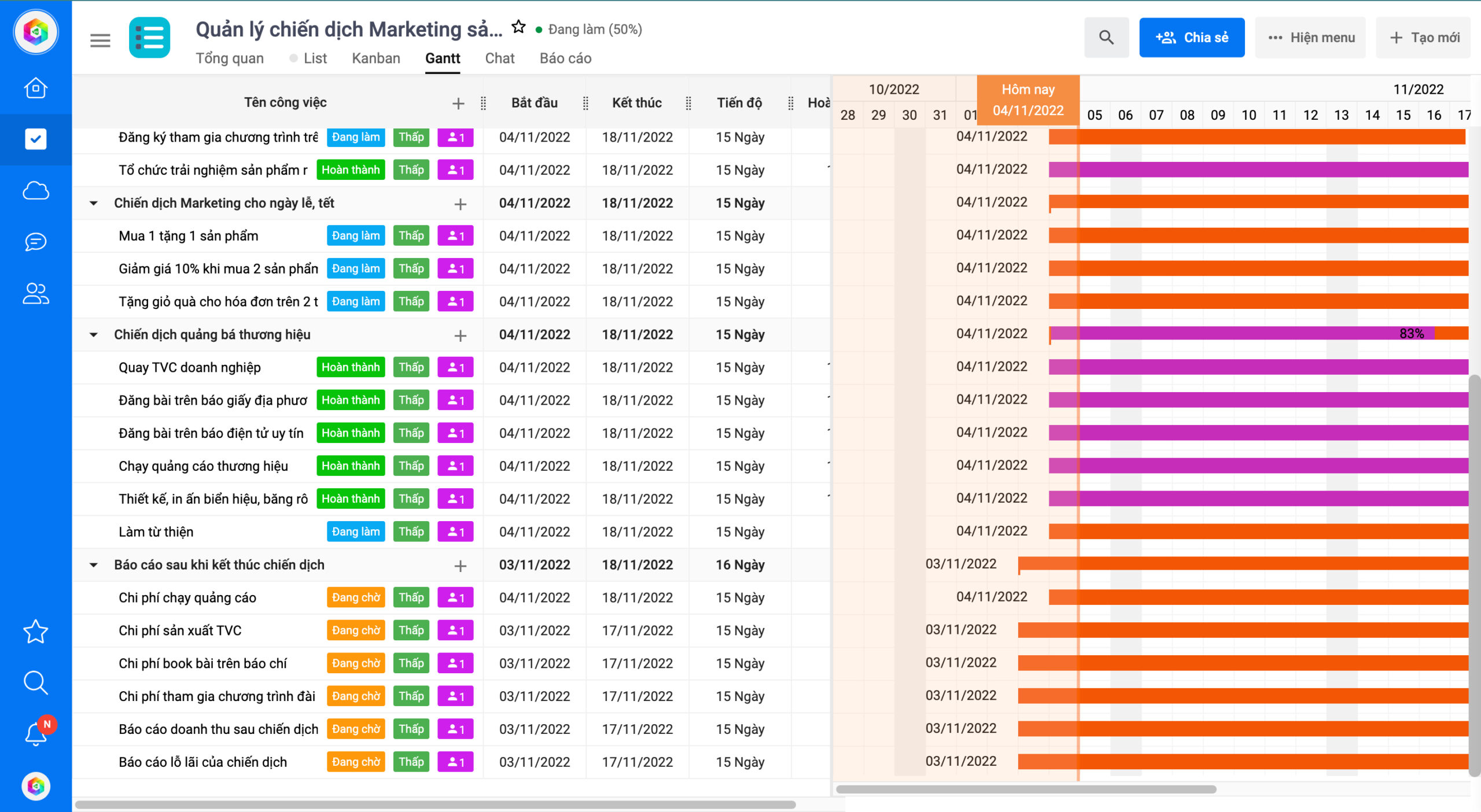Add subtask to Báo cáo sau khi kết thúc
Screen dimensions: 1481x812
[460, 566]
